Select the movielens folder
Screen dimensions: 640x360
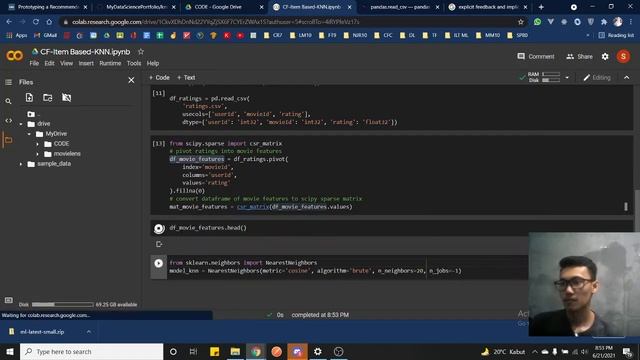67,154
